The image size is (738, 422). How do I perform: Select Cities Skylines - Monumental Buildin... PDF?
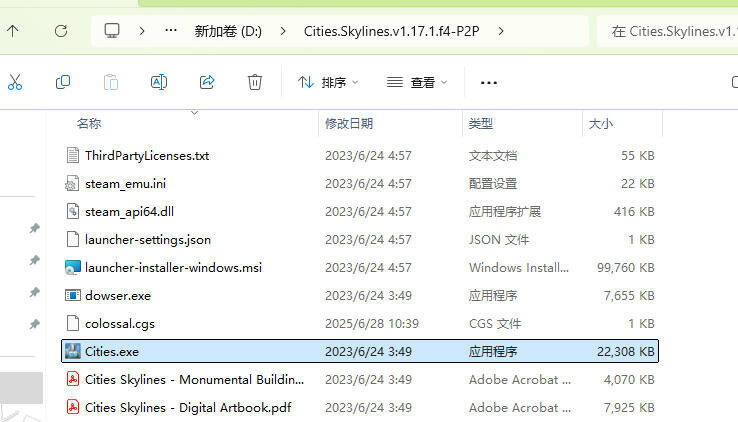pyautogui.click(x=194, y=380)
